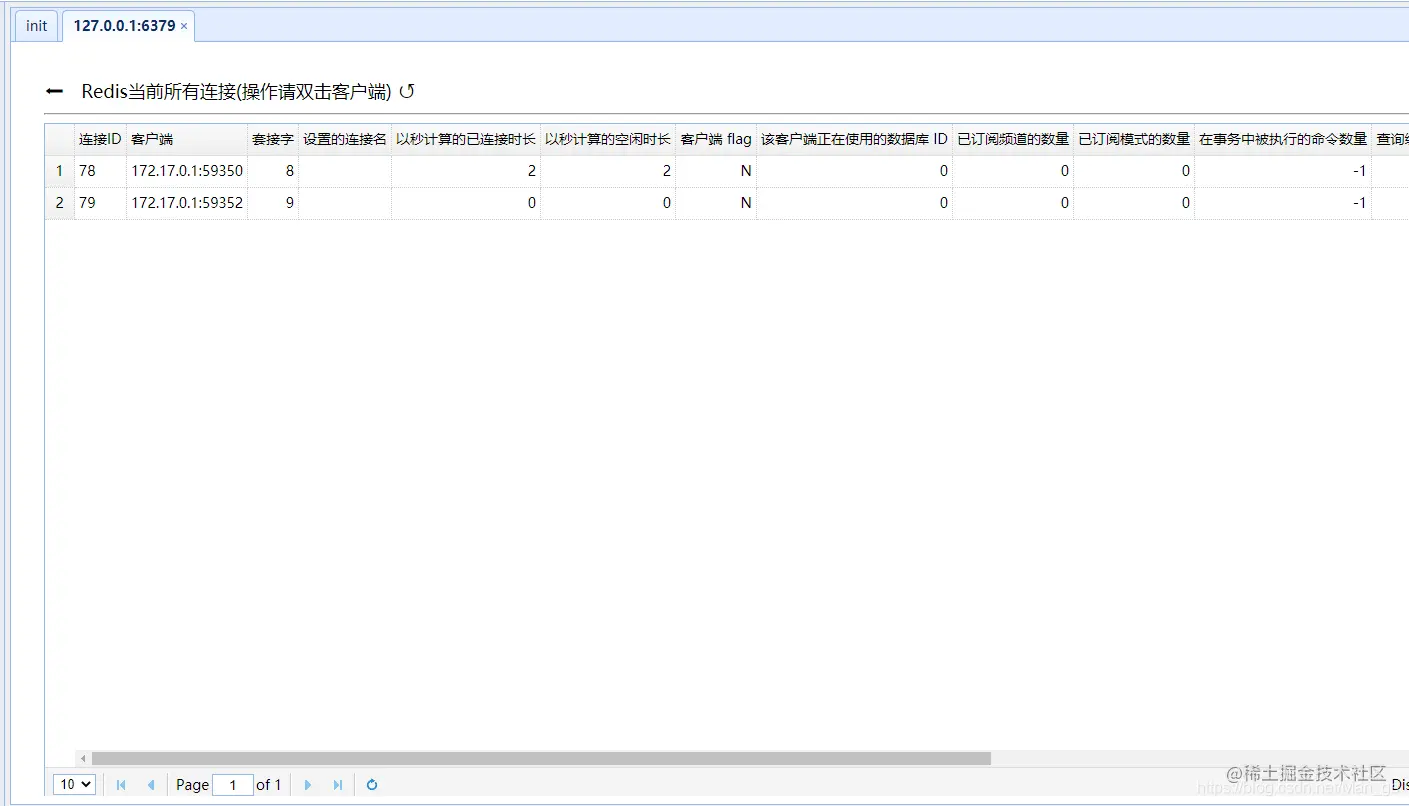Click socket value 8 cell

(x=273, y=171)
